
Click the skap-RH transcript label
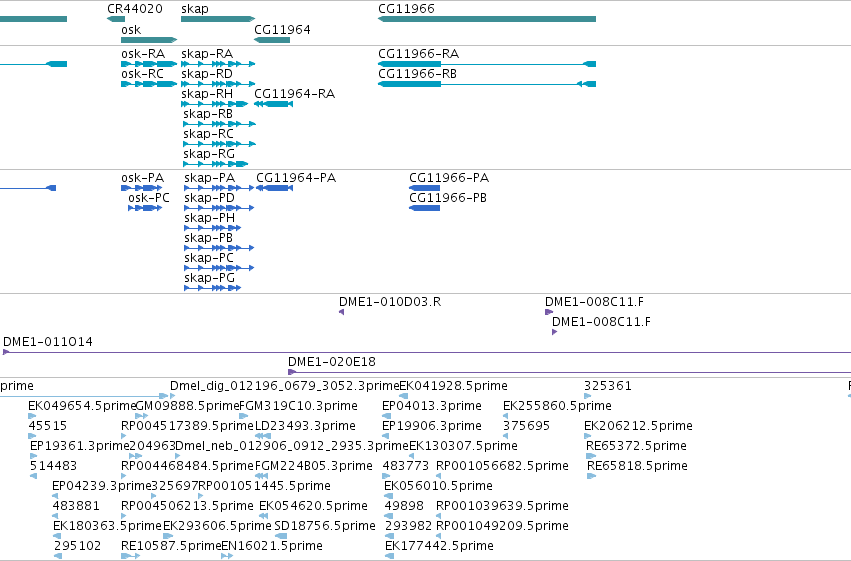[x=207, y=94]
